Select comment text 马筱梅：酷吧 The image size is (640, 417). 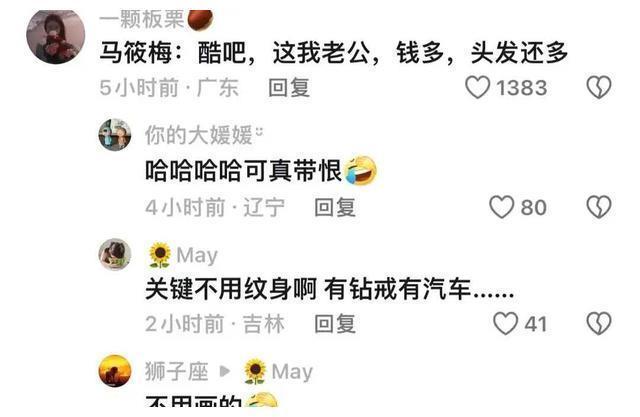[x=173, y=53]
